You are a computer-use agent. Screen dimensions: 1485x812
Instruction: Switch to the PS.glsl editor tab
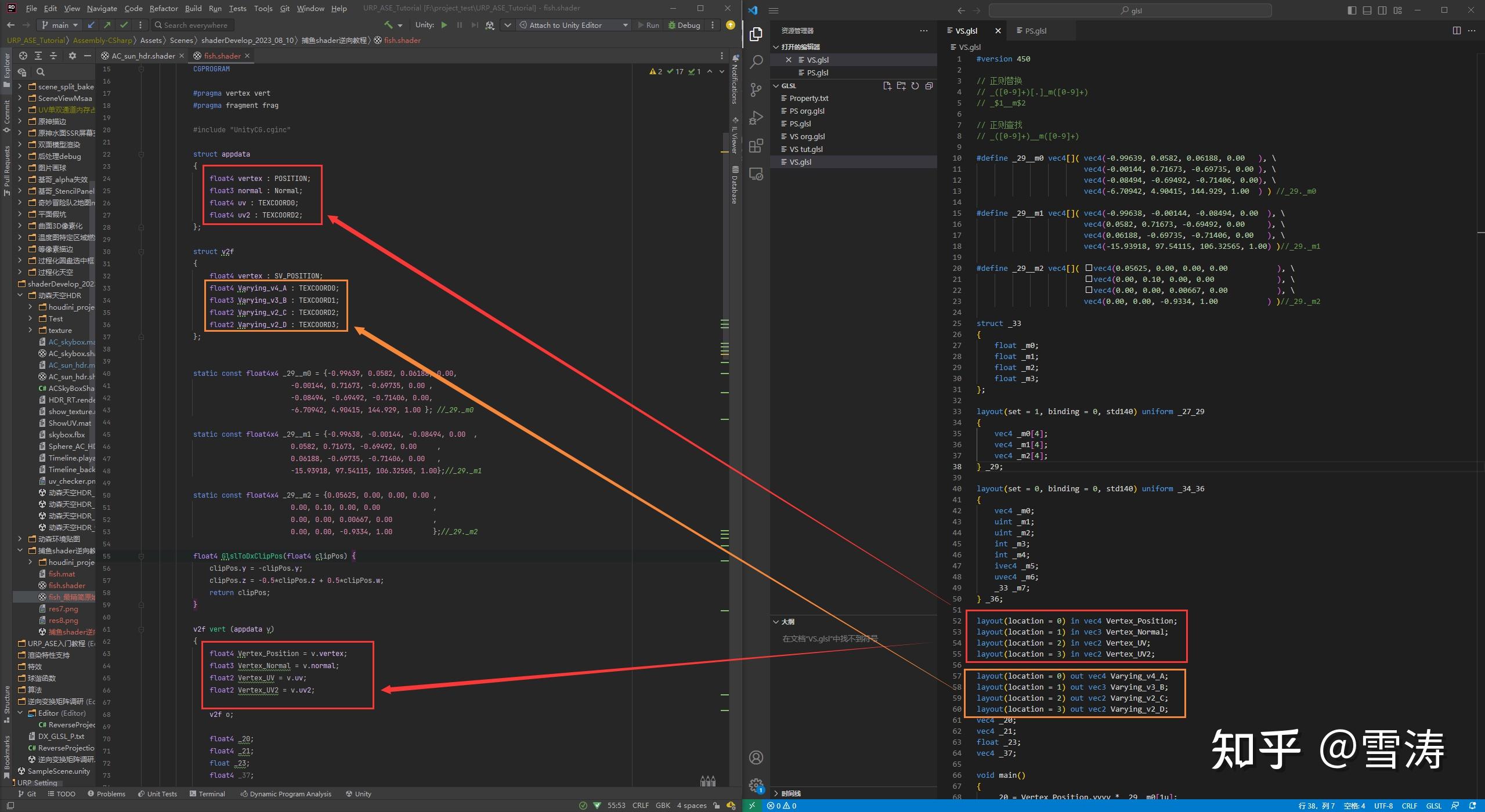pos(1035,31)
